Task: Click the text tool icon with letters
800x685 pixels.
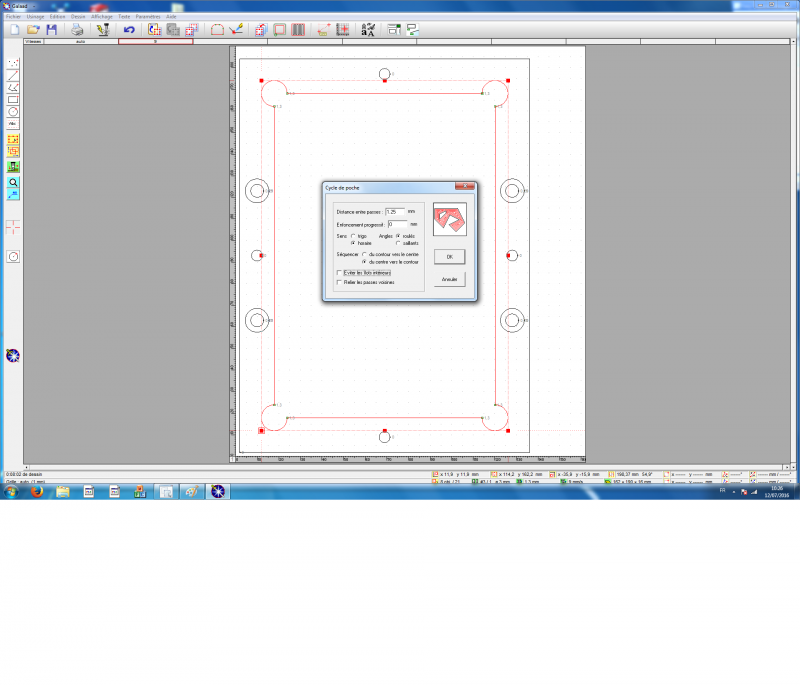Action: (368, 30)
